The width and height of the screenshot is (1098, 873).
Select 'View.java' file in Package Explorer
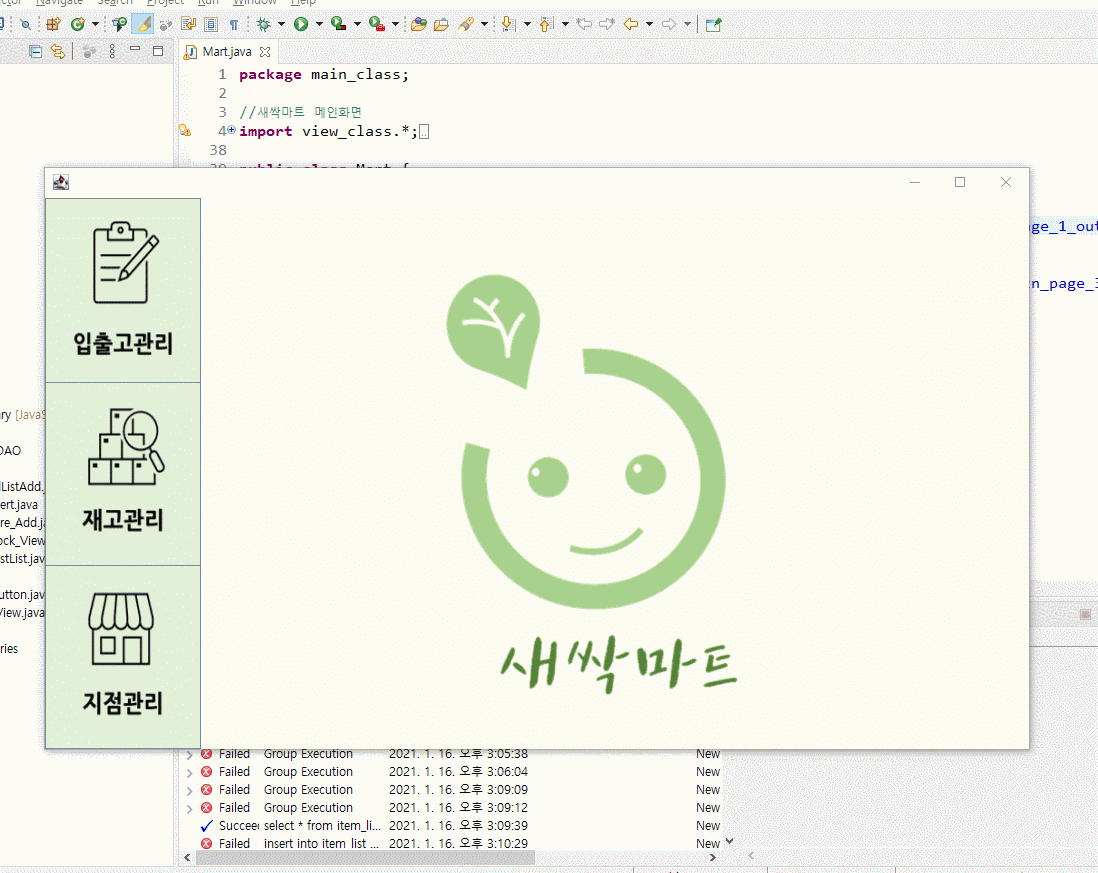pos(22,613)
